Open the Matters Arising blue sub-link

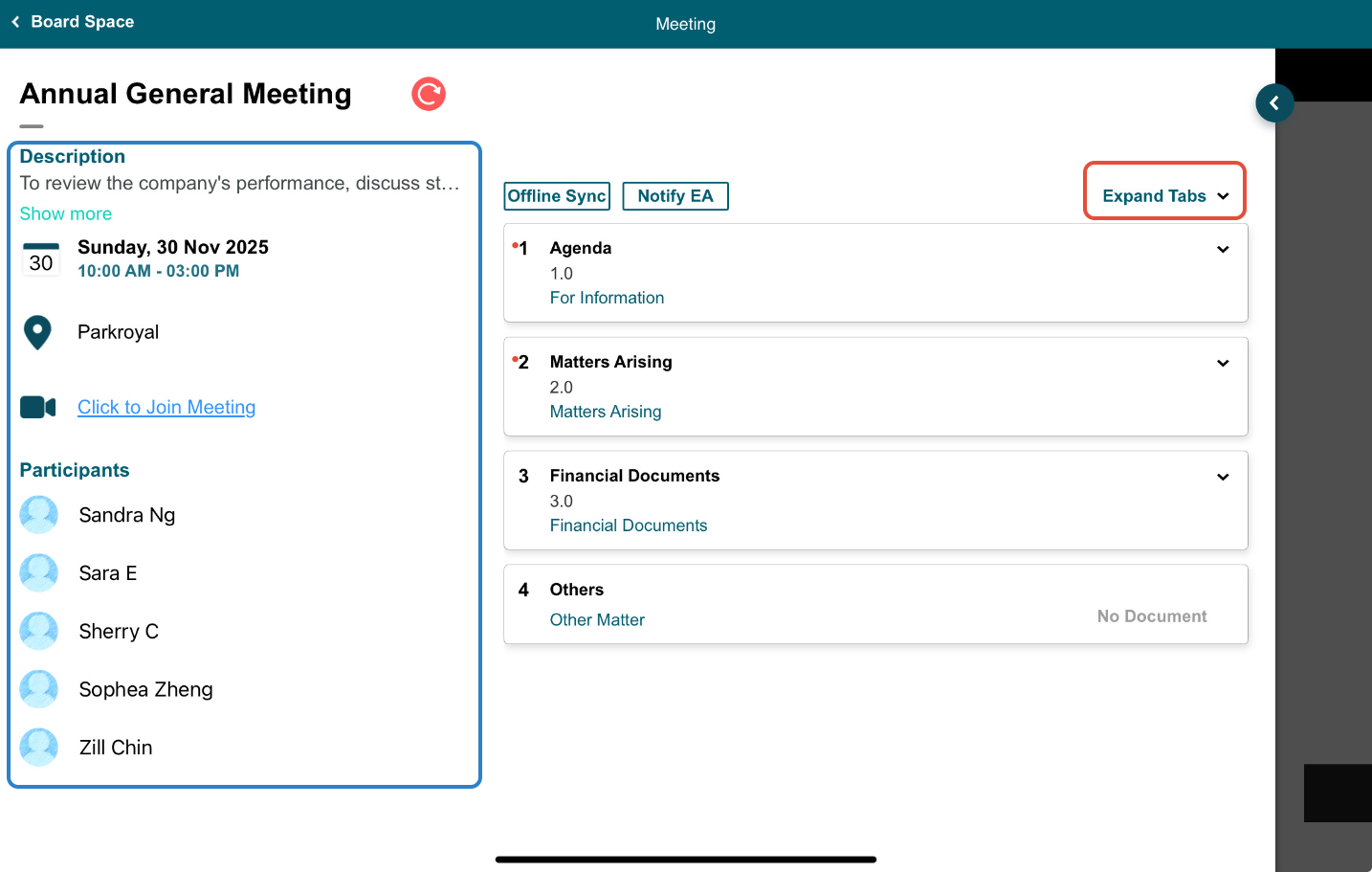tap(606, 412)
